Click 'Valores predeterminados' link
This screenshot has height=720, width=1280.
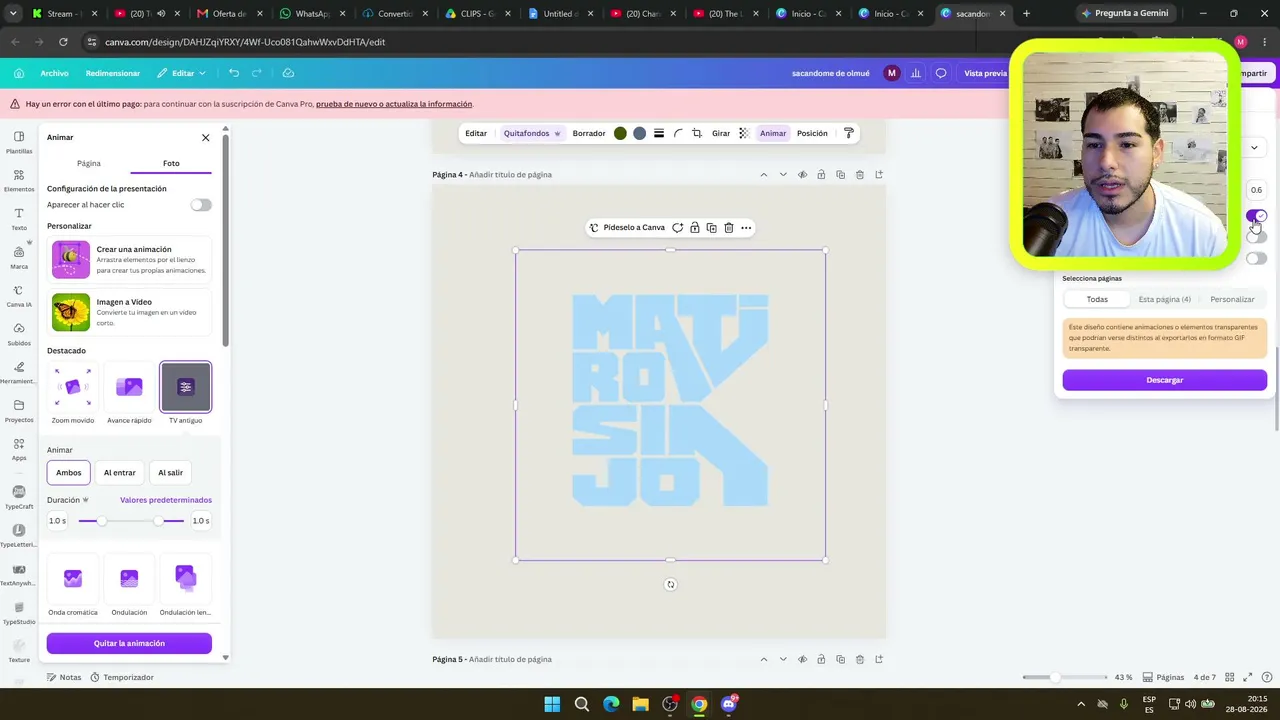166,500
